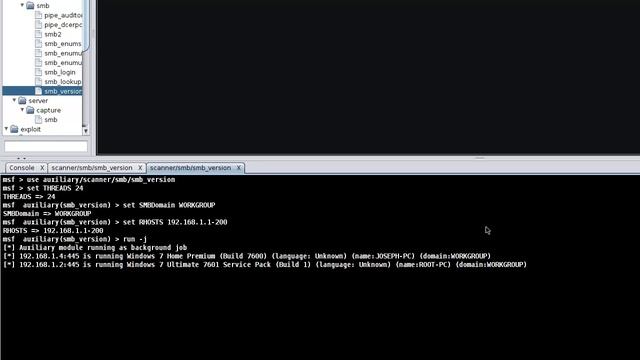
Task: Close the Console tab
Action: click(42, 168)
